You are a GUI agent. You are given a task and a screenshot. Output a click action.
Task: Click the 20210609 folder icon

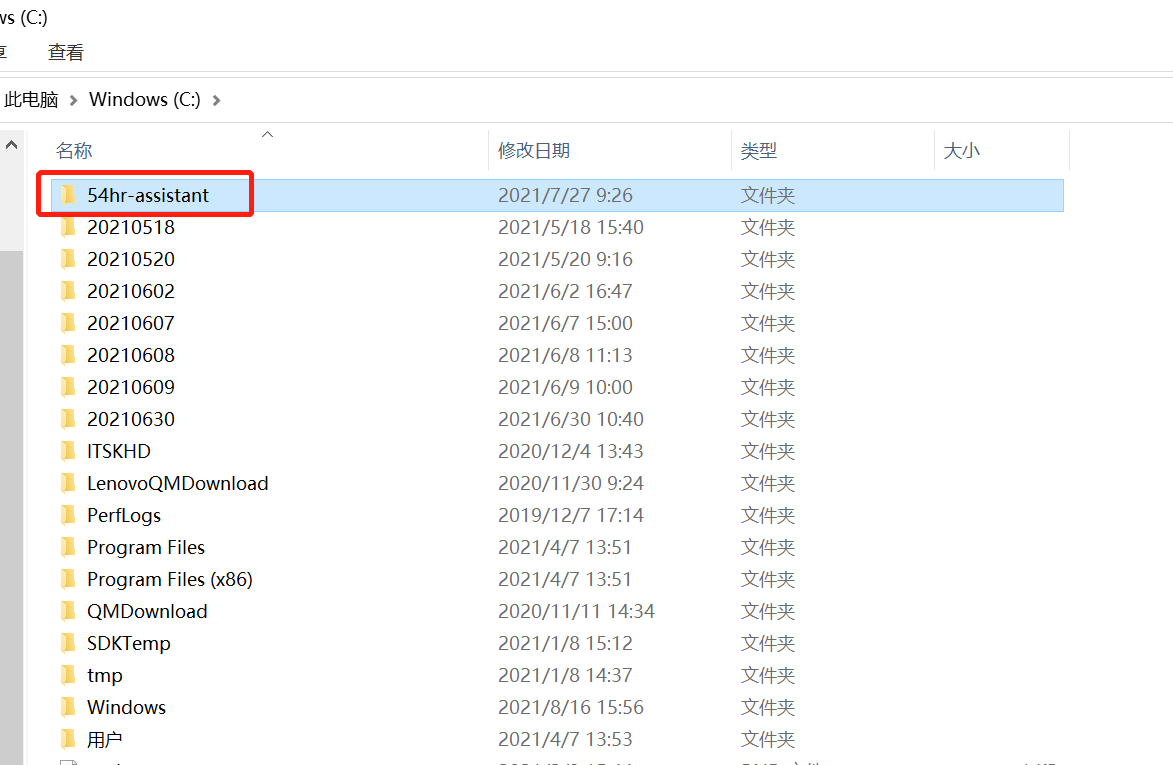click(x=68, y=387)
